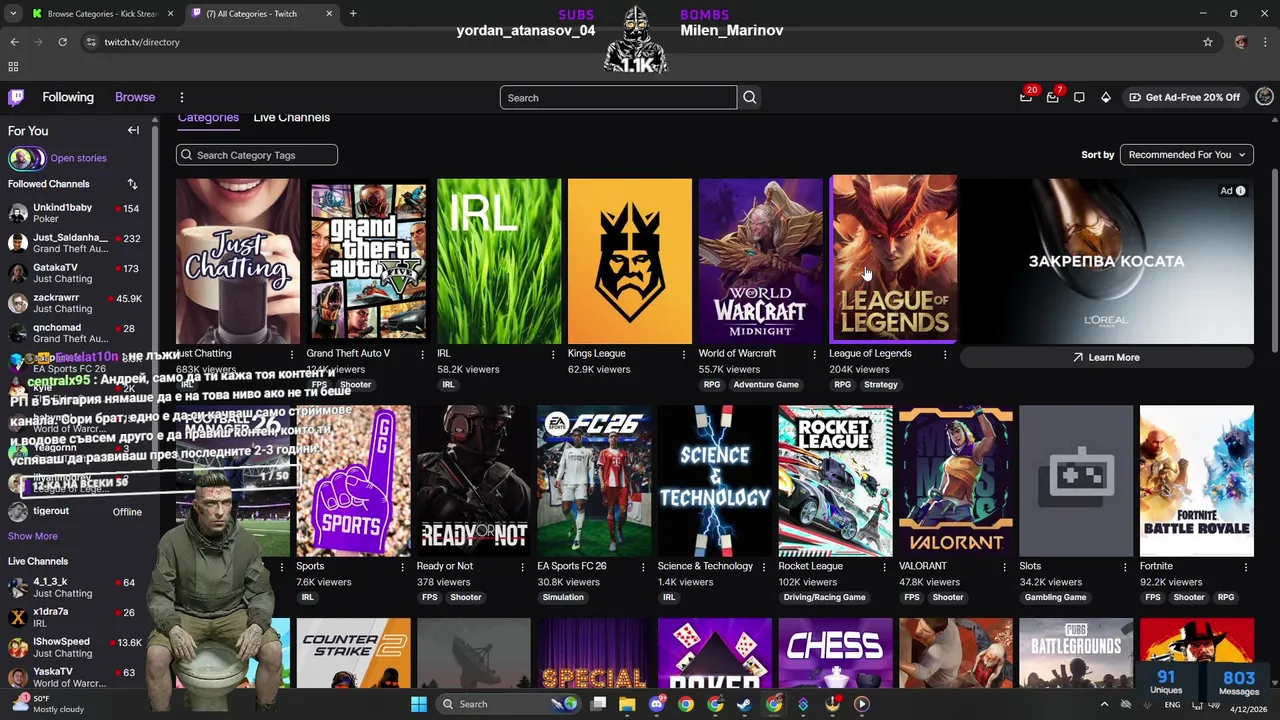The image size is (1280, 720).
Task: Open the user avatar menu
Action: point(1264,97)
